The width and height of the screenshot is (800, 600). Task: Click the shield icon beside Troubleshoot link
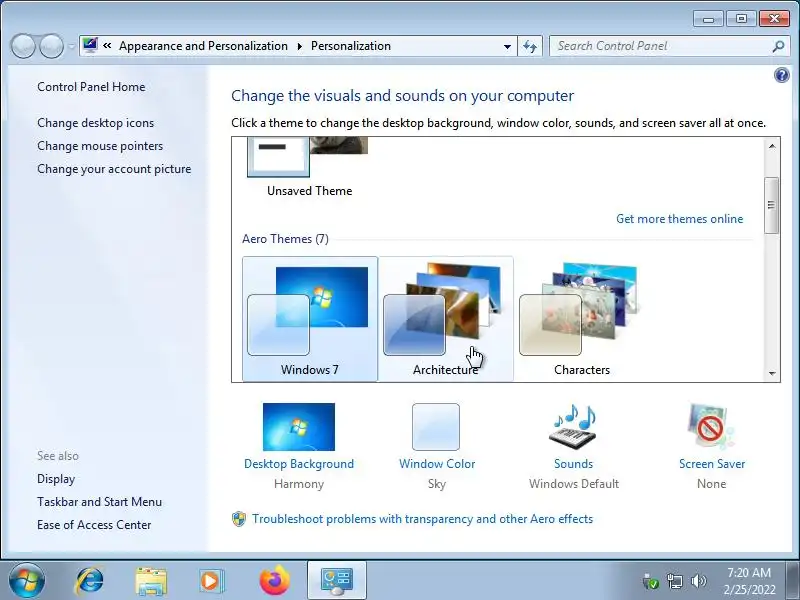coord(239,519)
